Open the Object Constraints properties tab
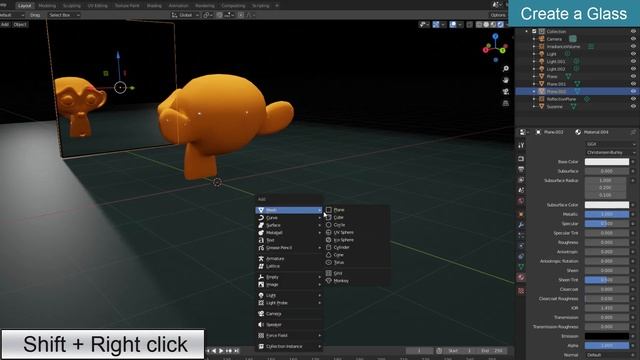This screenshot has height=360, width=640. click(521, 256)
